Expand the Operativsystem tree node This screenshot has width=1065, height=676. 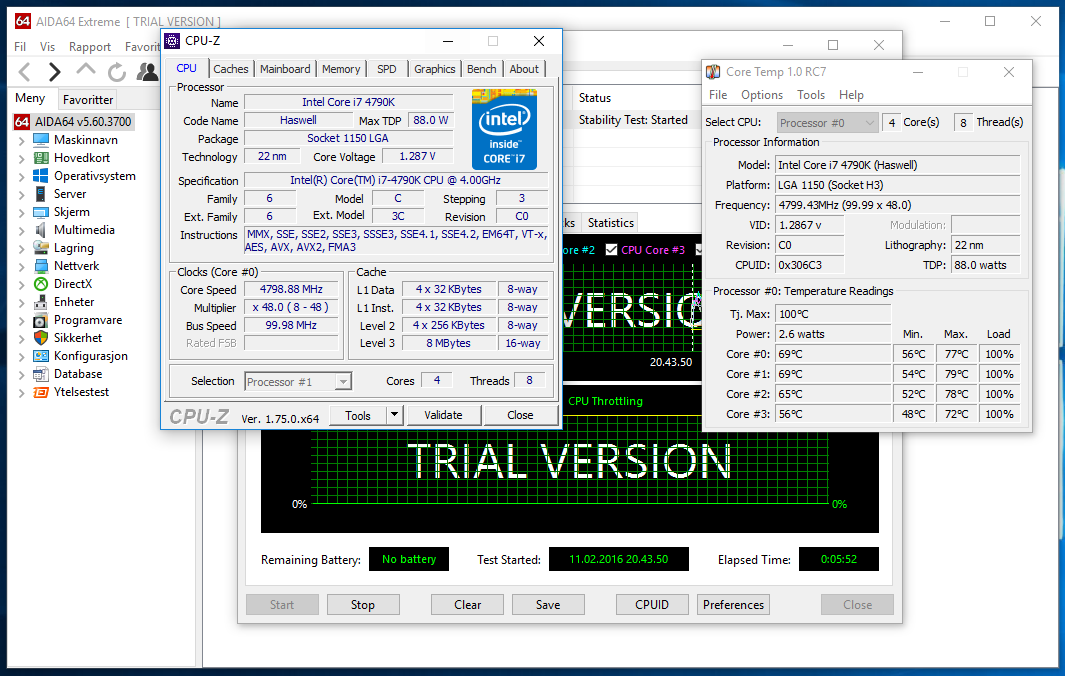(x=21, y=177)
